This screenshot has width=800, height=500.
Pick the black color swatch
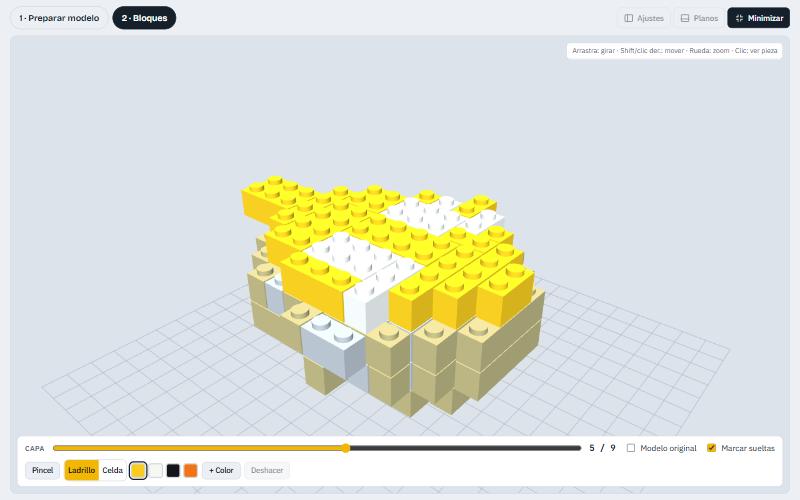[x=173, y=470]
